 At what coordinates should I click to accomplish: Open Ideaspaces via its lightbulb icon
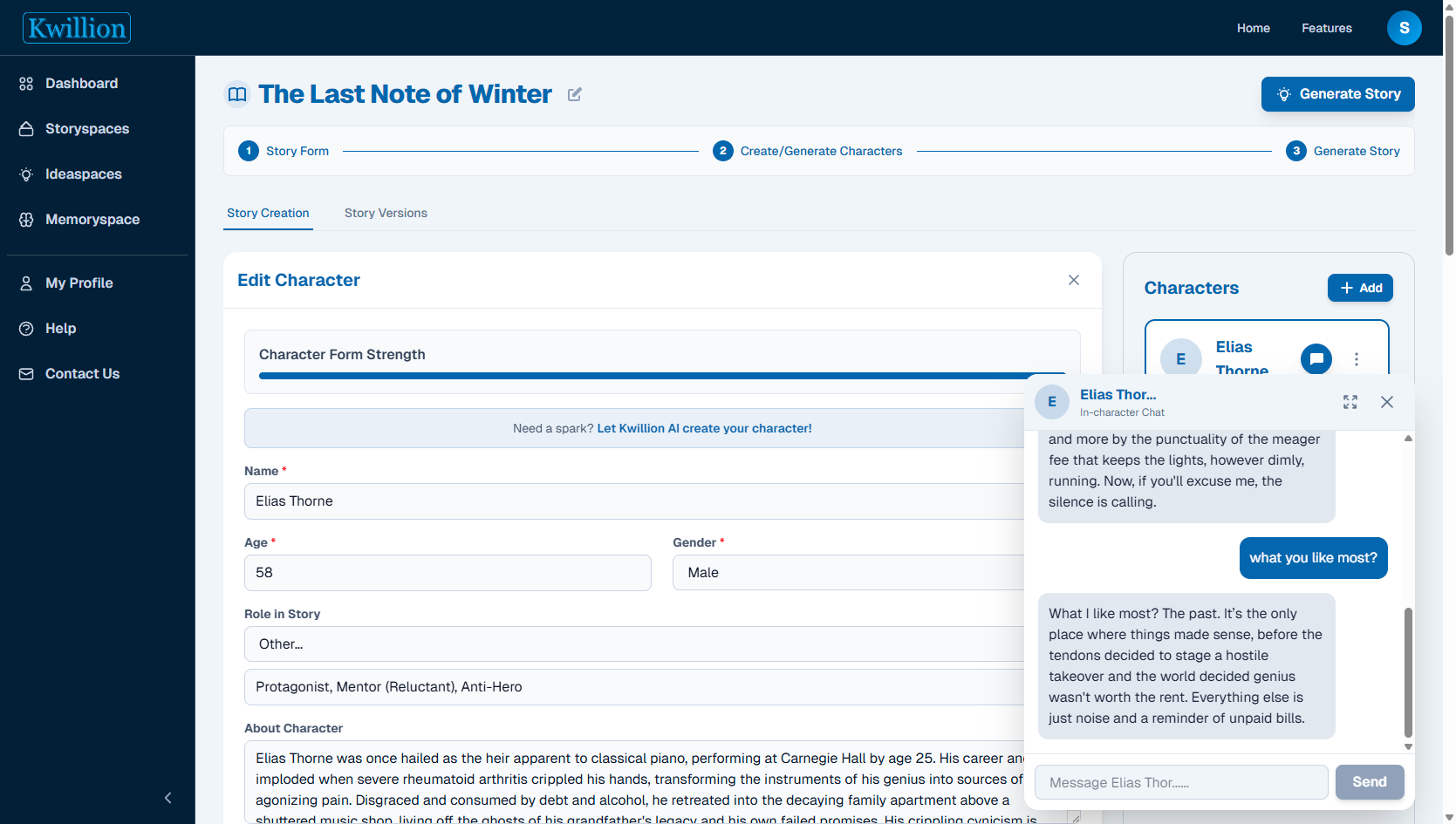[26, 174]
